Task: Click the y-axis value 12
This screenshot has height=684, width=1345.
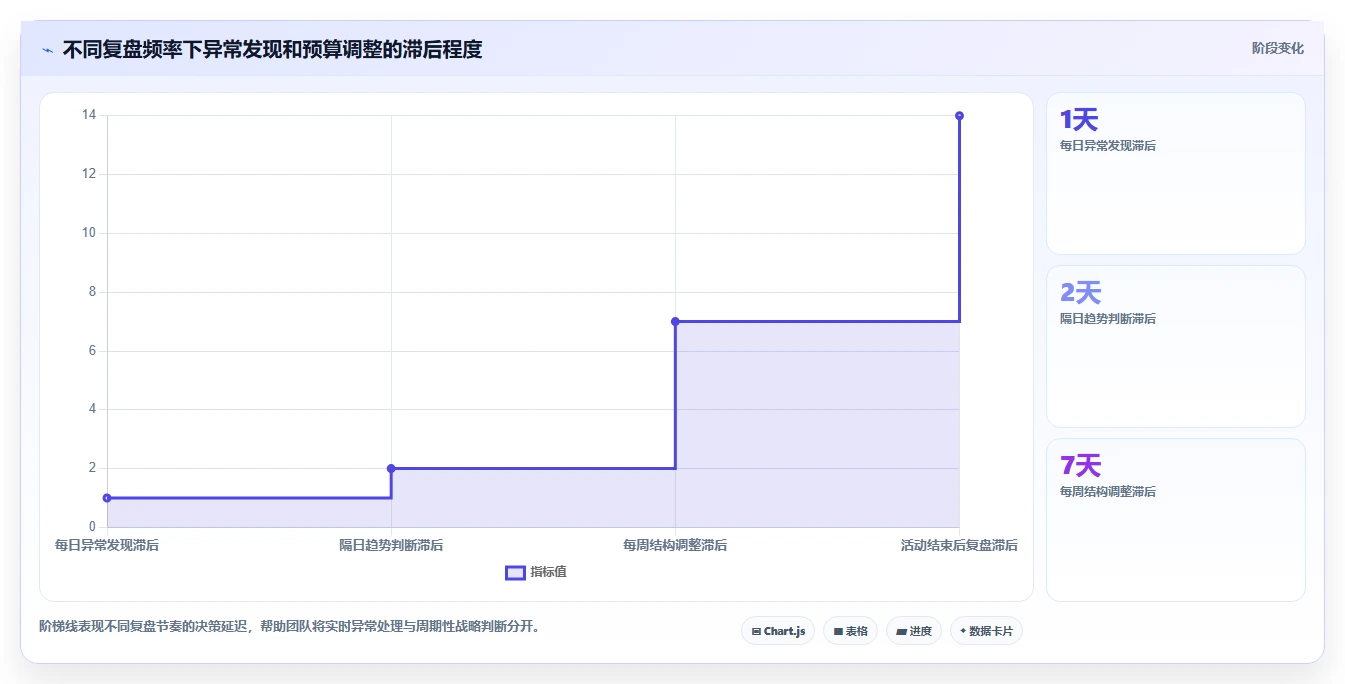Action: point(89,174)
